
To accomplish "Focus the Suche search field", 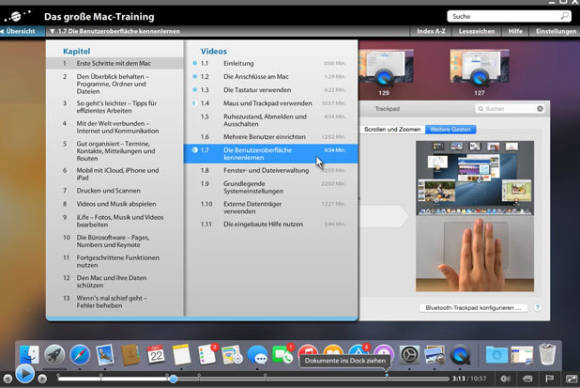I will coord(509,16).
